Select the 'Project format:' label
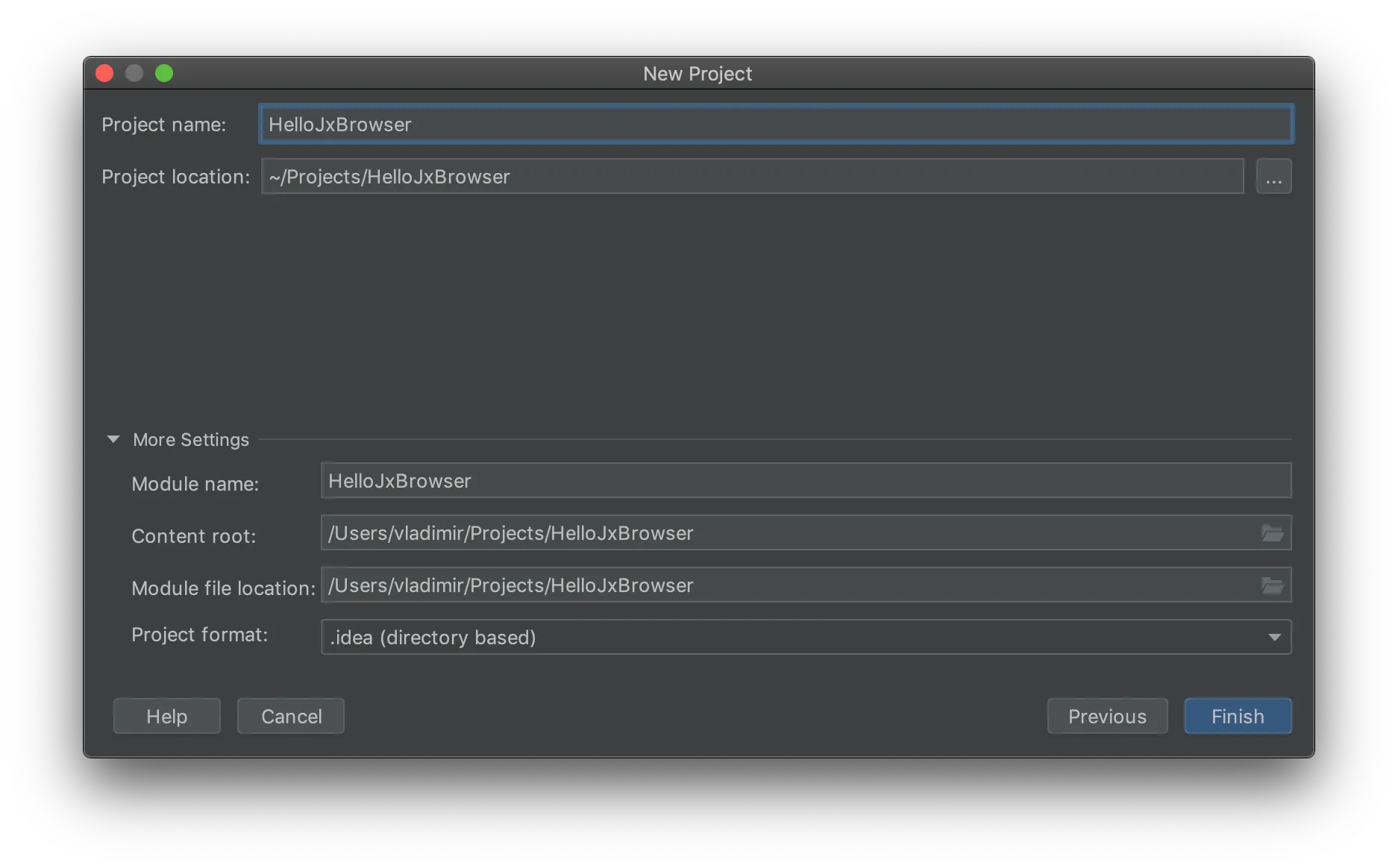The height and width of the screenshot is (868, 1398). point(200,635)
